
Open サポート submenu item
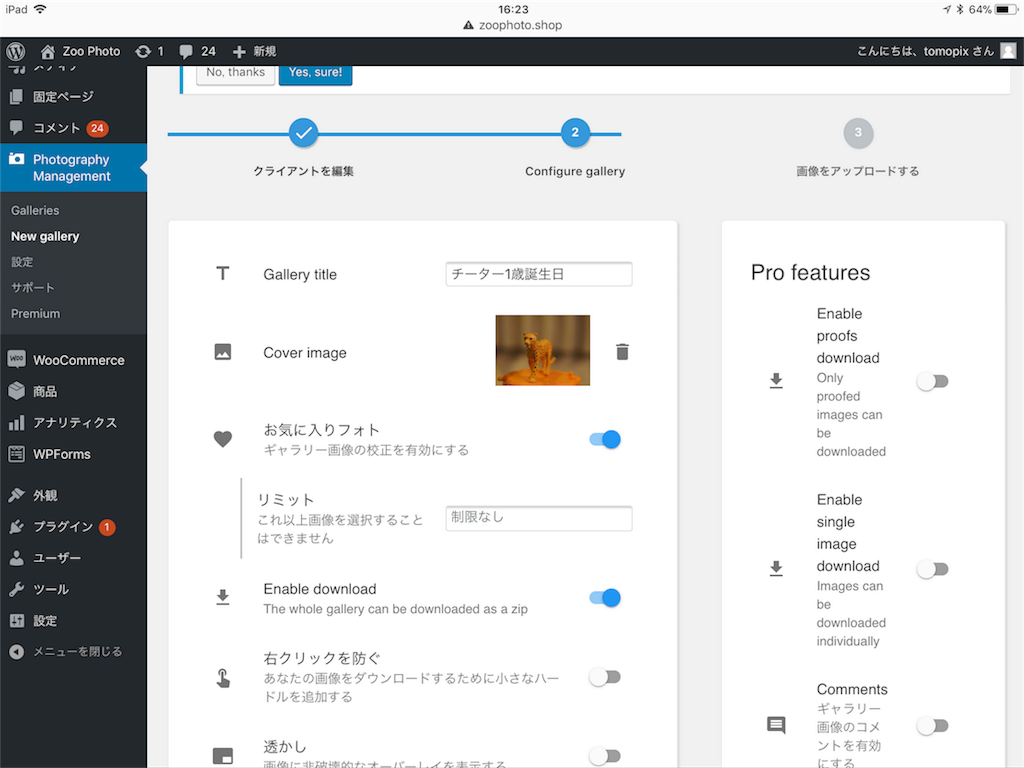coord(33,287)
